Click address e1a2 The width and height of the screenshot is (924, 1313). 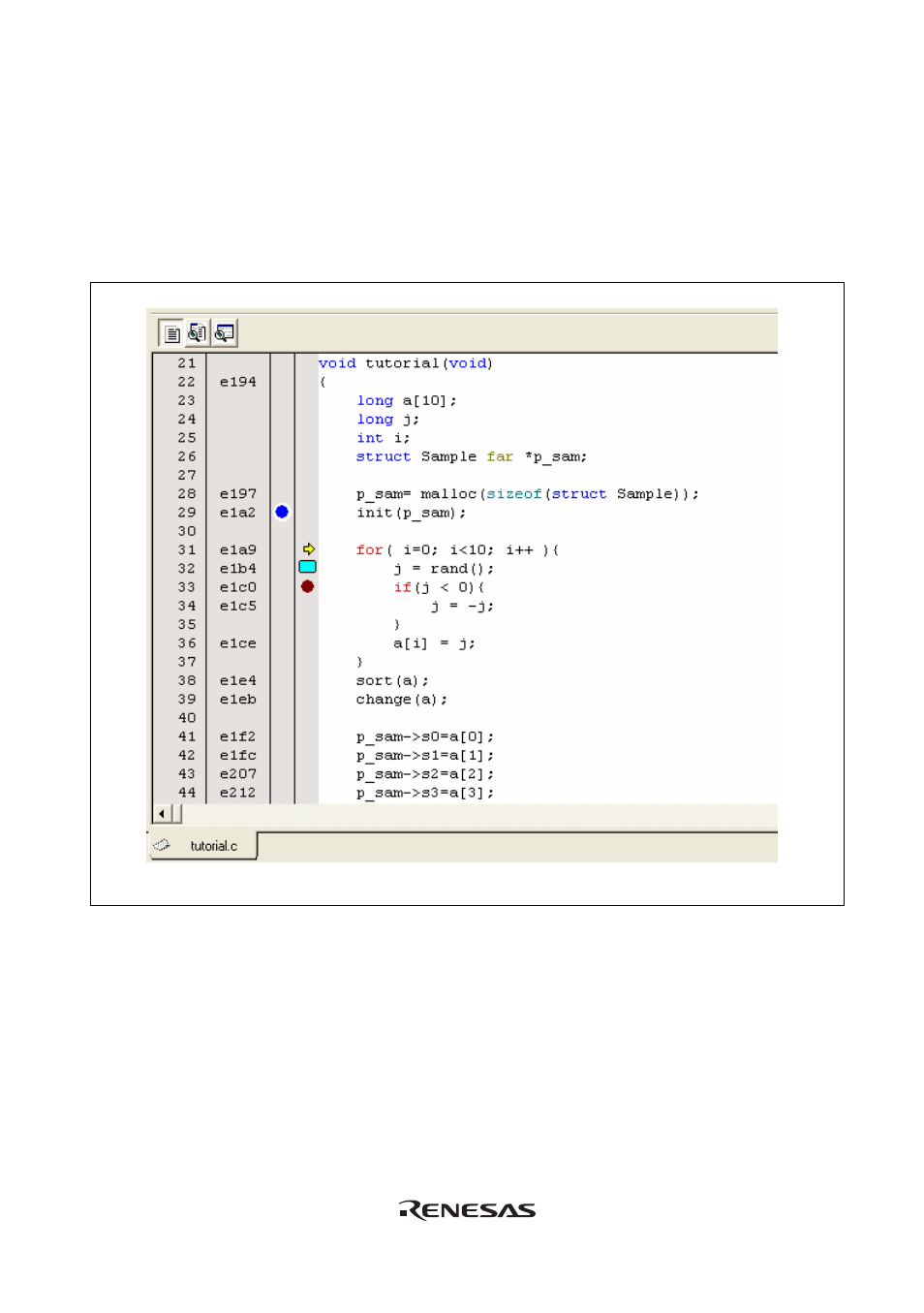(238, 513)
